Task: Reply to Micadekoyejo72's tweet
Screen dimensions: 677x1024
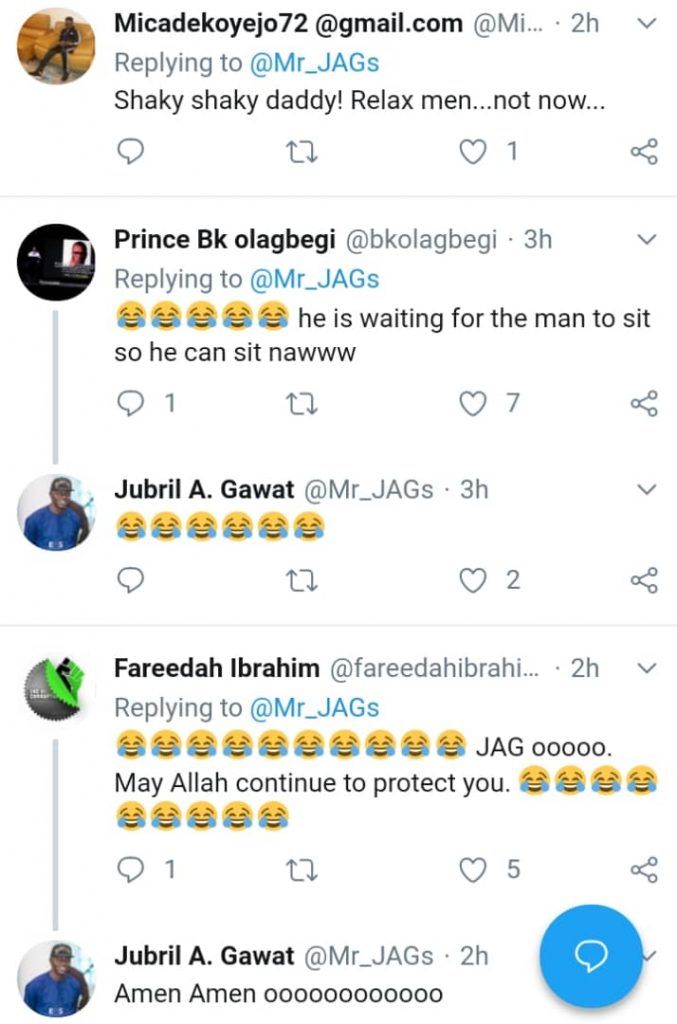Action: (x=131, y=152)
